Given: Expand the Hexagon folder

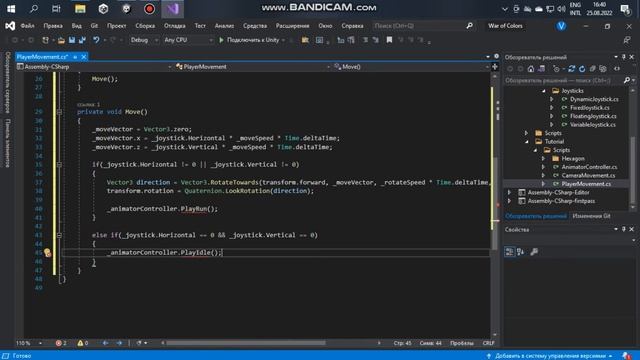Looking at the screenshot, I should click(543, 158).
